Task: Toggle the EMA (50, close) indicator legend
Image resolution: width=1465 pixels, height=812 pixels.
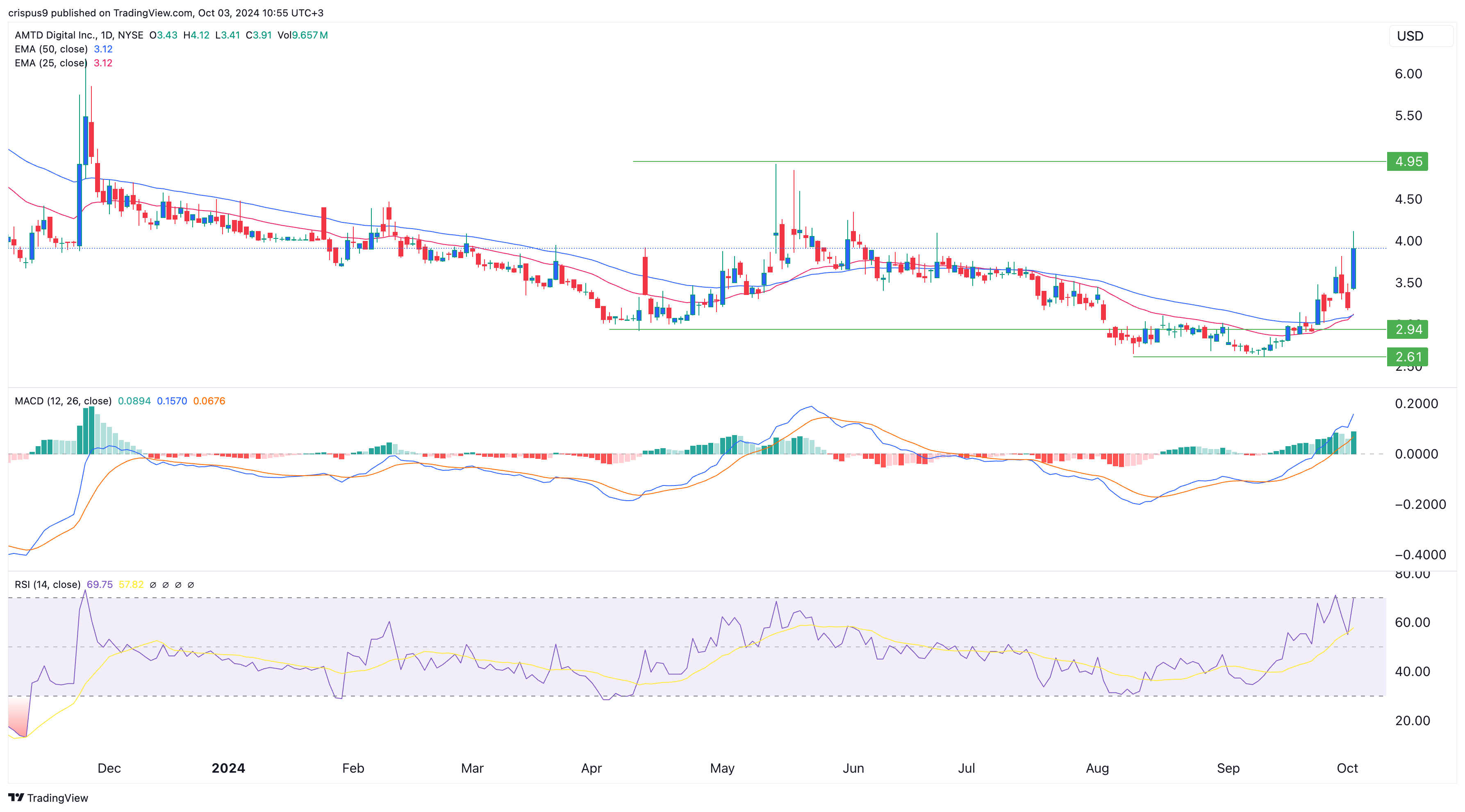Action: [51, 49]
